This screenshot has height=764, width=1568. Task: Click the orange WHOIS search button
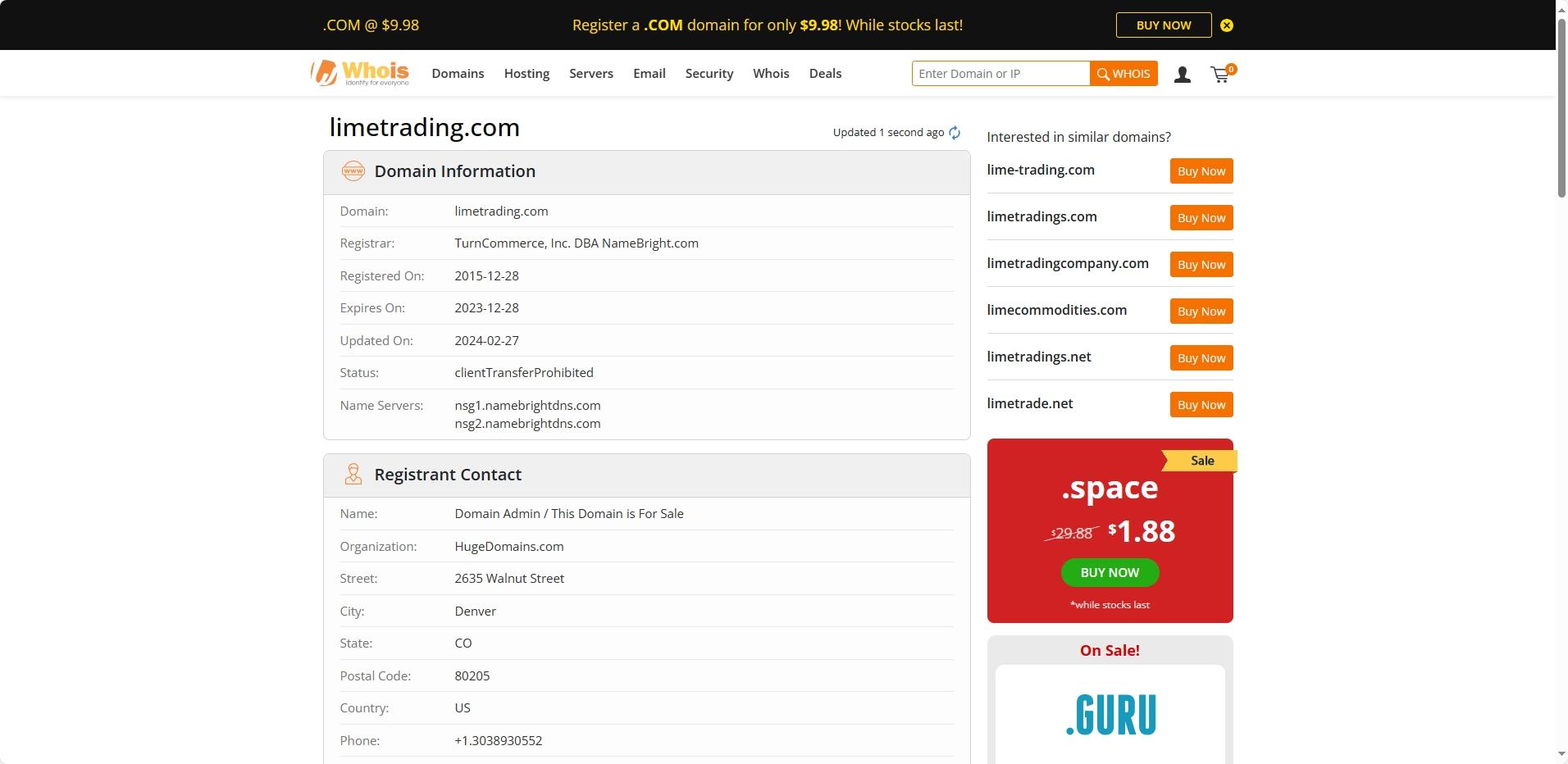pos(1124,74)
